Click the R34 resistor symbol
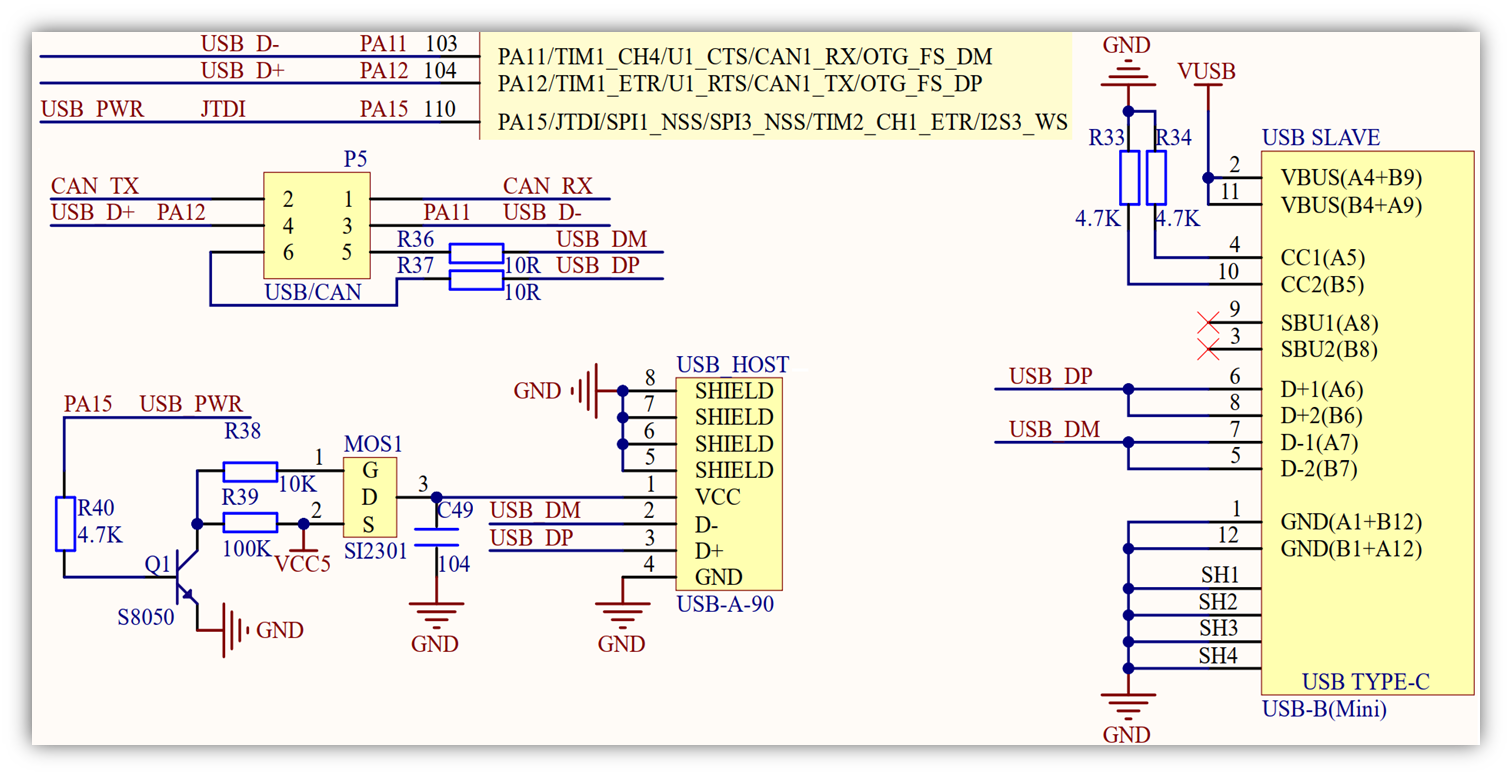The width and height of the screenshot is (1512, 777). (x=1156, y=177)
